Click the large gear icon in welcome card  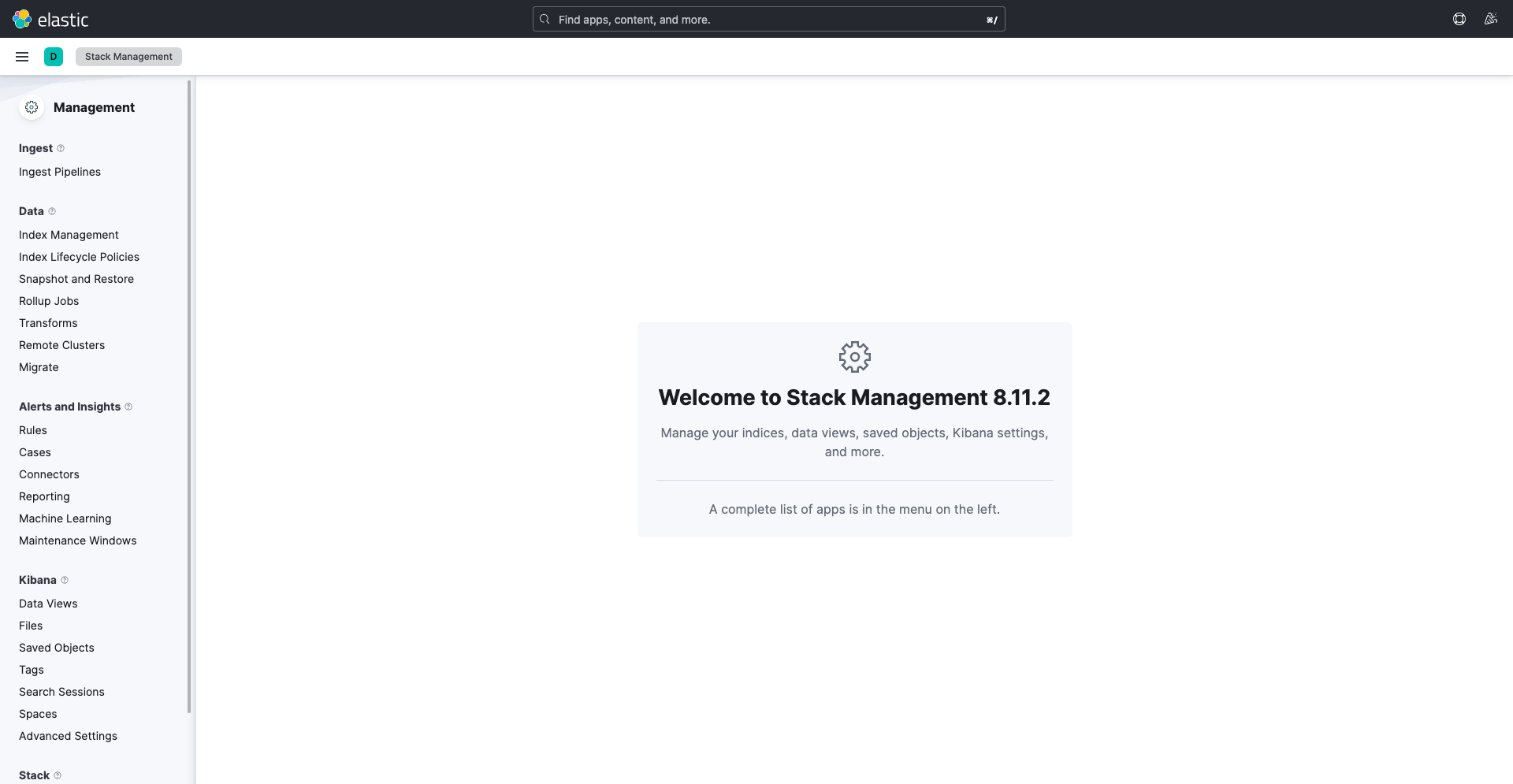coord(855,357)
